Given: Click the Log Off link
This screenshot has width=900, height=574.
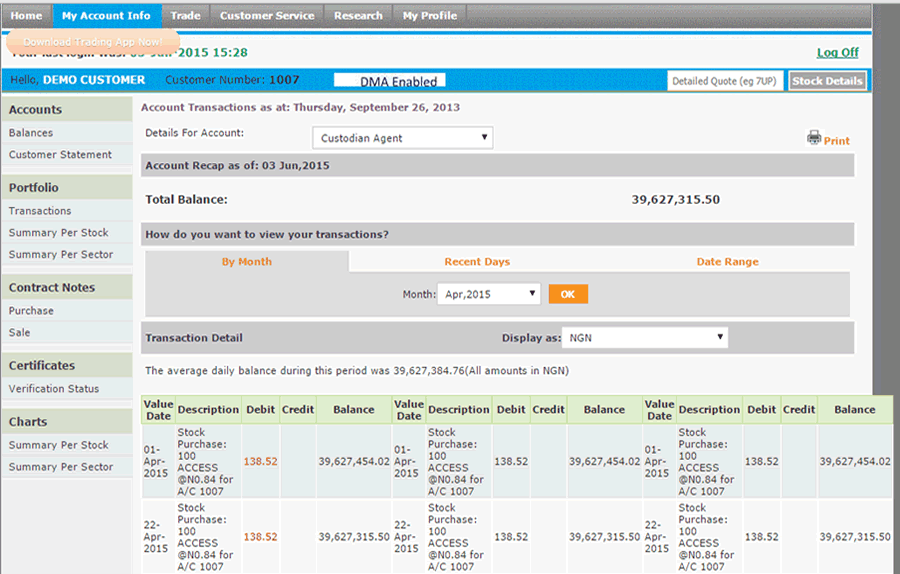Looking at the screenshot, I should [837, 53].
